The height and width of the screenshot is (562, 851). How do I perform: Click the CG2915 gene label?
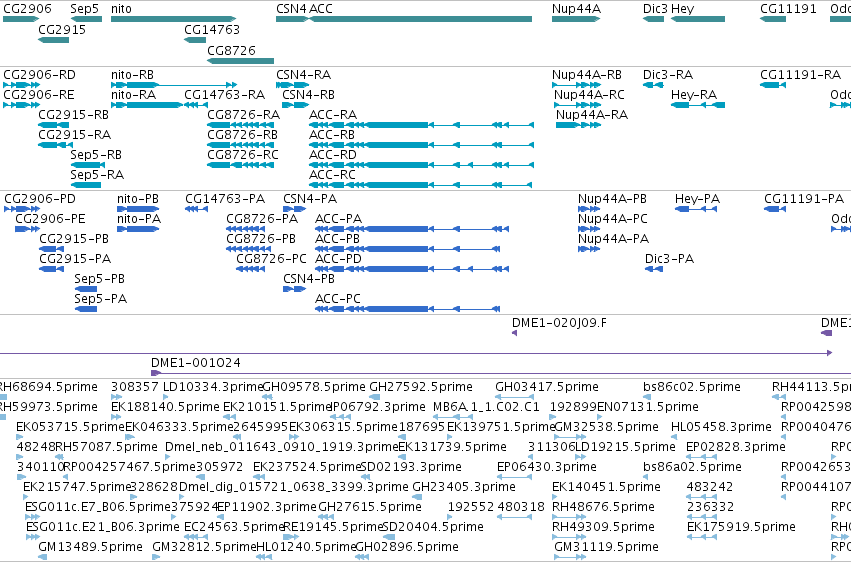pos(62,29)
